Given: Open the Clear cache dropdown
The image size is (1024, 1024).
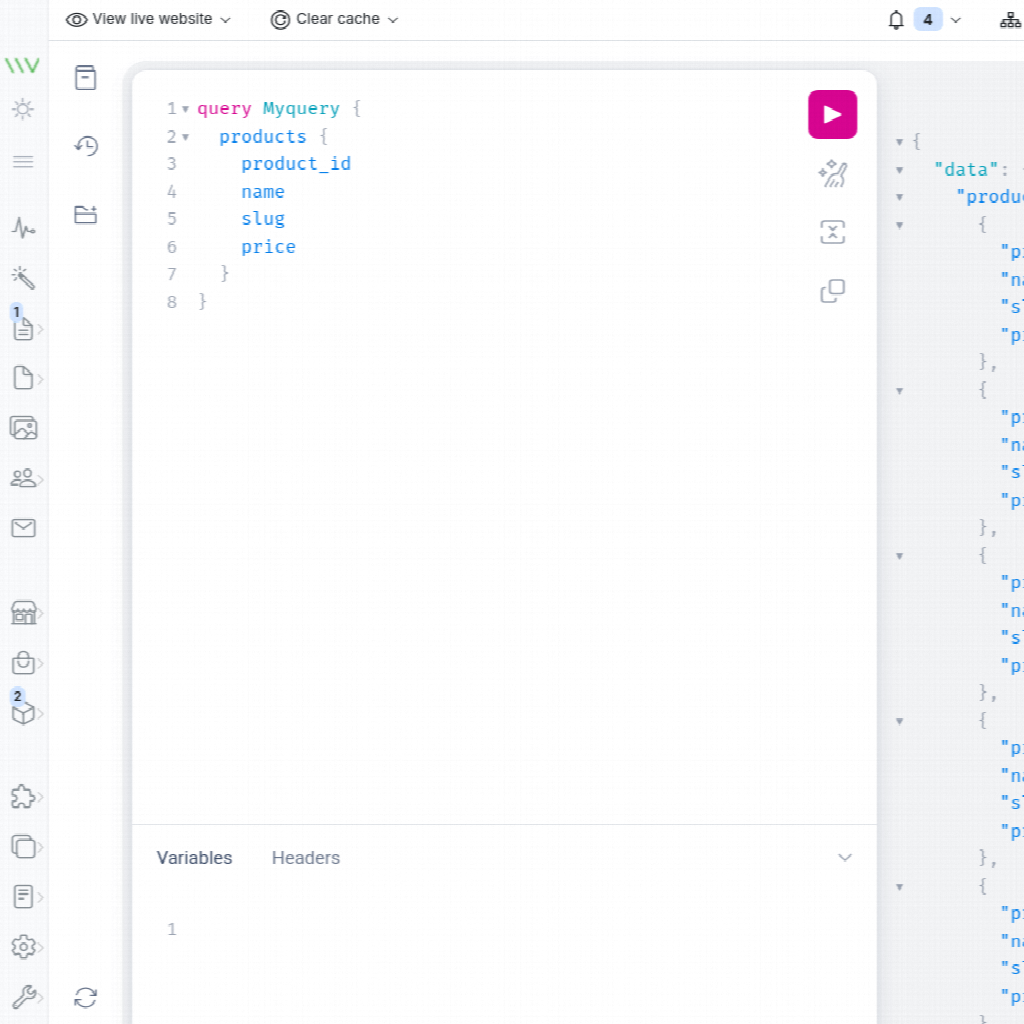Looking at the screenshot, I should (334, 20).
